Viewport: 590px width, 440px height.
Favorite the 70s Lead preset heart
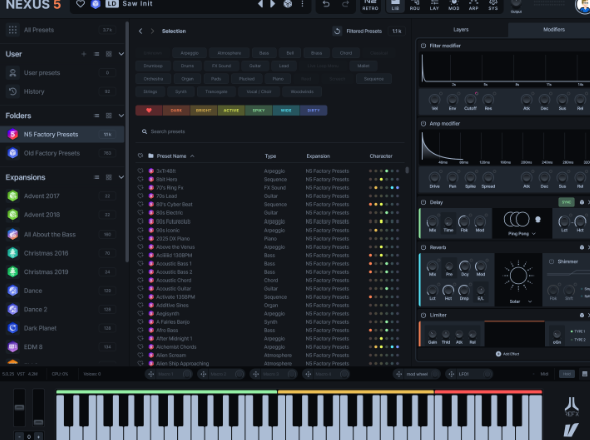[140, 196]
